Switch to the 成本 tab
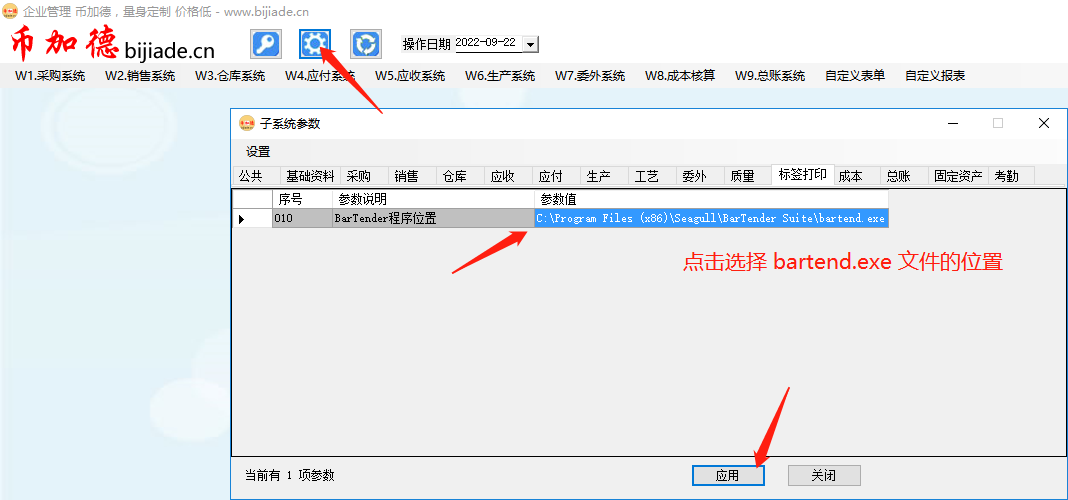The image size is (1068, 500). tap(856, 176)
